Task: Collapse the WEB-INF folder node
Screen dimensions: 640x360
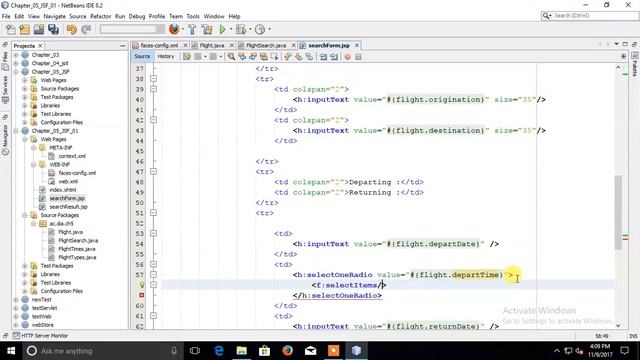Action: click(x=33, y=164)
